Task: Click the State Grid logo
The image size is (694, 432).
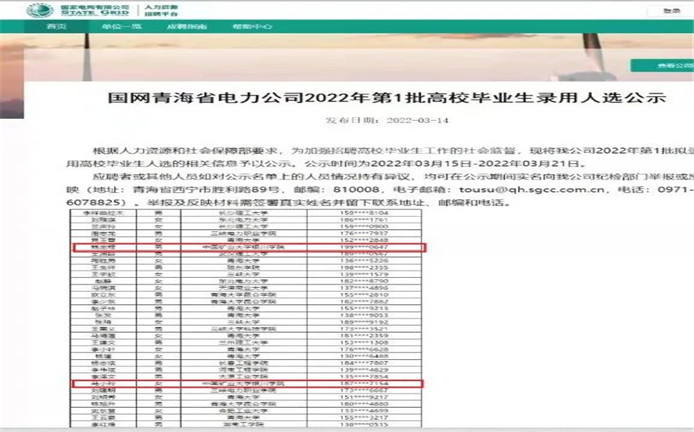Action: tap(78, 10)
